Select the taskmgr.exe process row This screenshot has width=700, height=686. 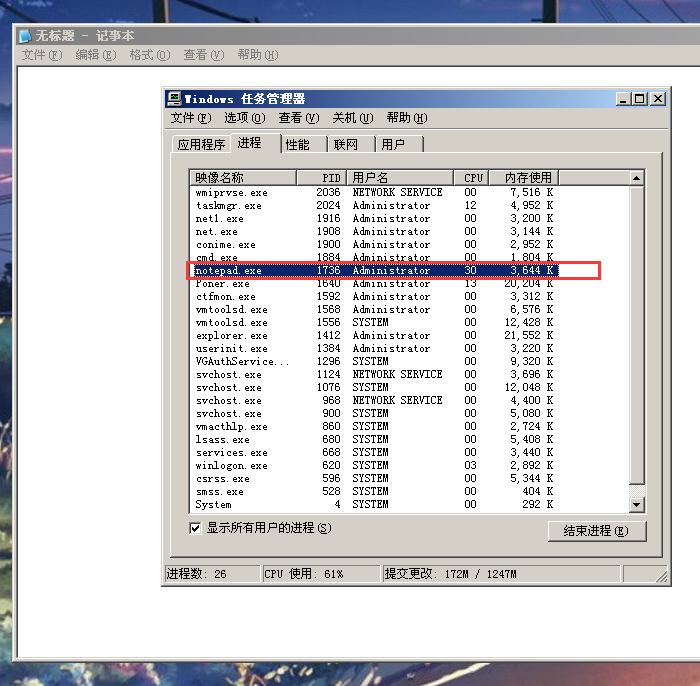pyautogui.click(x=375, y=206)
